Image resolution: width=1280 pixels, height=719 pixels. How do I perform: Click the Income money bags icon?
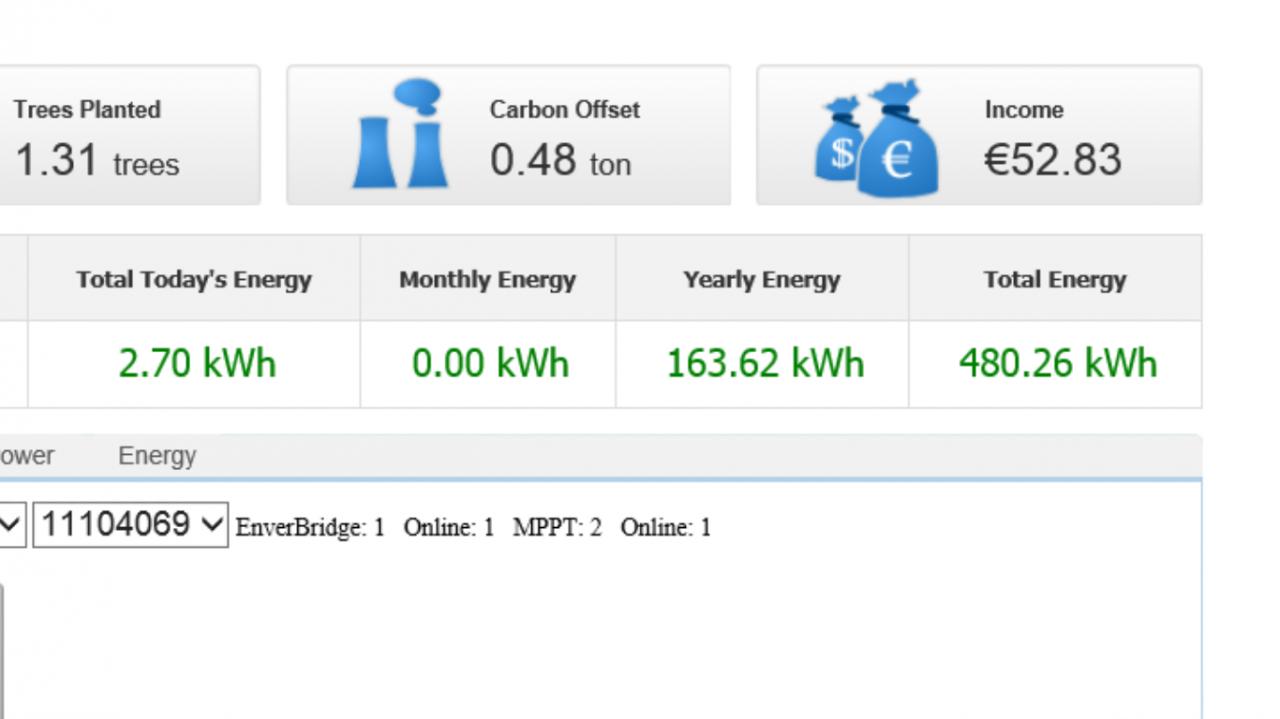[x=878, y=137]
